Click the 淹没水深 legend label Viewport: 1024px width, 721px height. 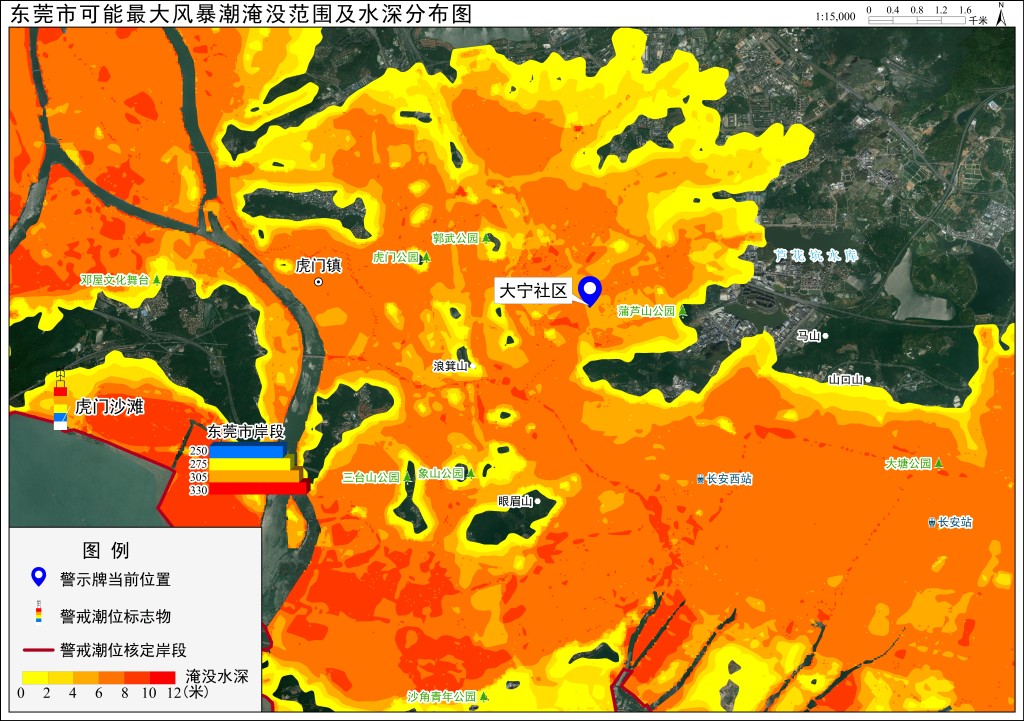[217, 677]
